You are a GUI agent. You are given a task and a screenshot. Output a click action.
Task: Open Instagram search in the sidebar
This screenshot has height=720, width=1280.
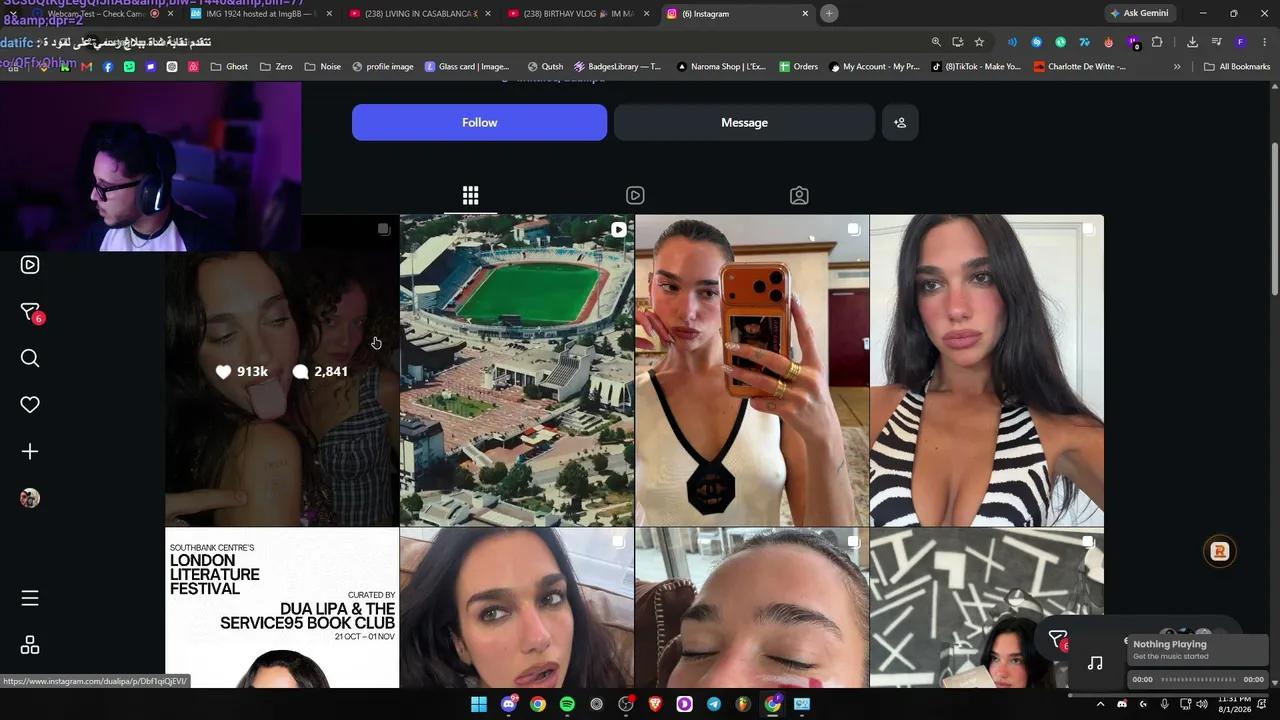click(x=30, y=358)
